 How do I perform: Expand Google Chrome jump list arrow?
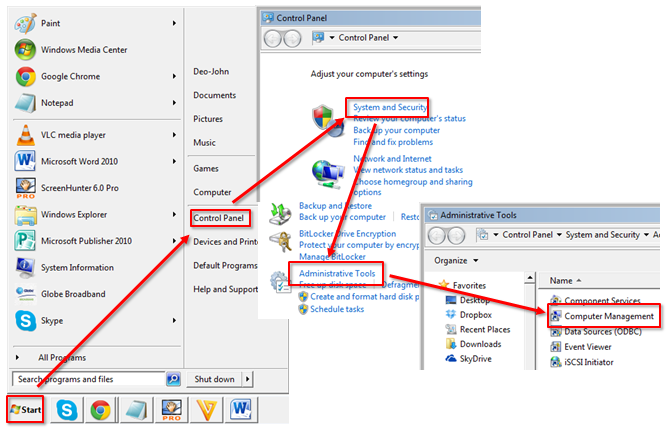click(174, 76)
